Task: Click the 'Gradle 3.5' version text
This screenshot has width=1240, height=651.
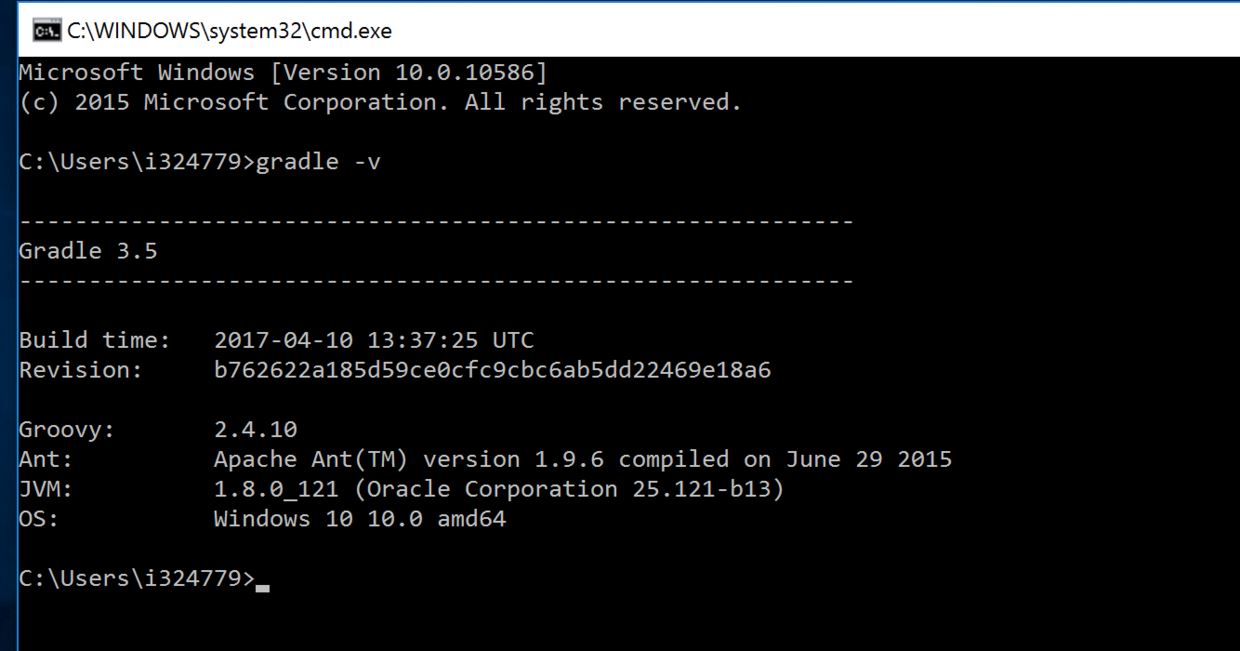Action: [88, 251]
